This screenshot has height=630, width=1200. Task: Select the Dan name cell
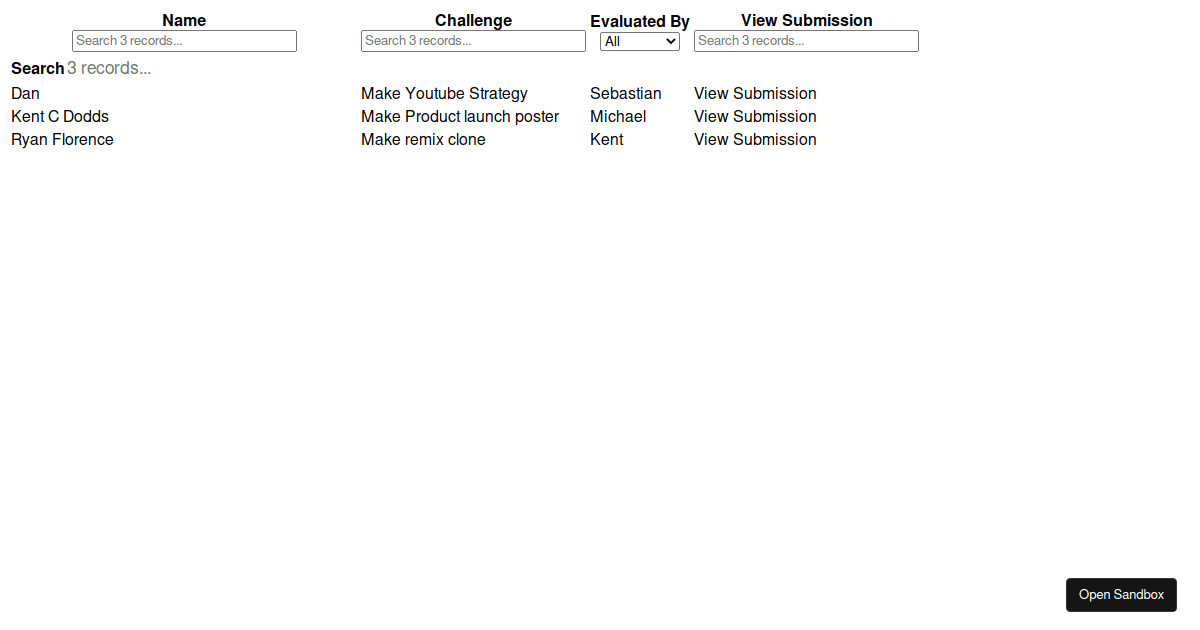click(x=26, y=94)
